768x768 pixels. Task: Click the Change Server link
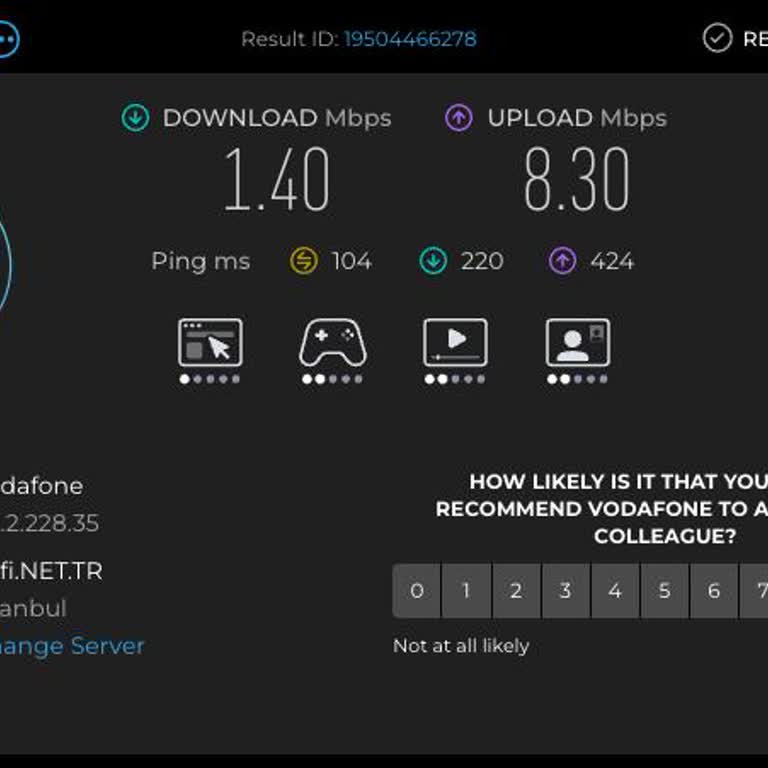72,646
